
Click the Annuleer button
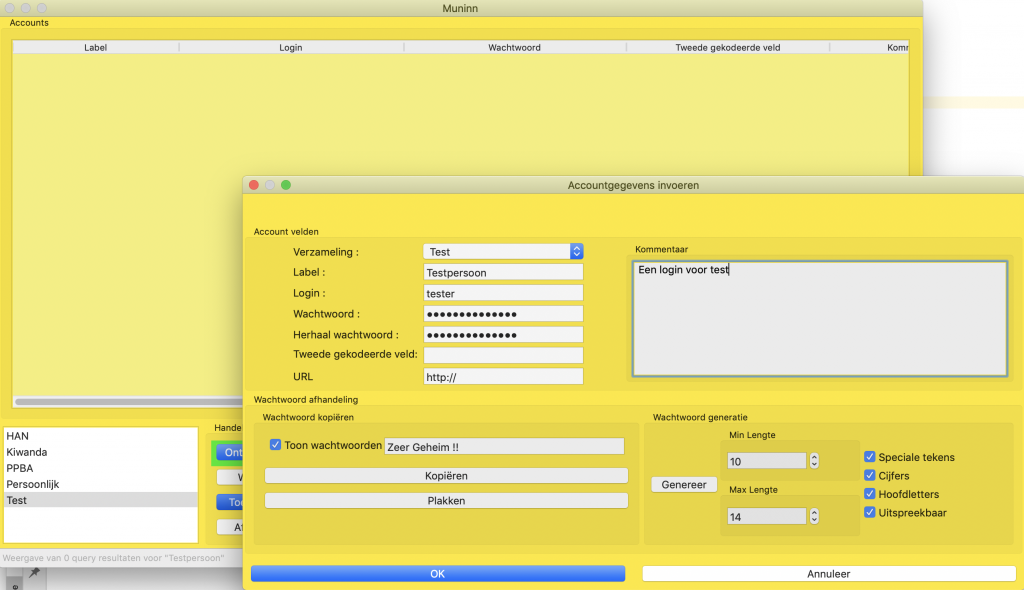[829, 574]
